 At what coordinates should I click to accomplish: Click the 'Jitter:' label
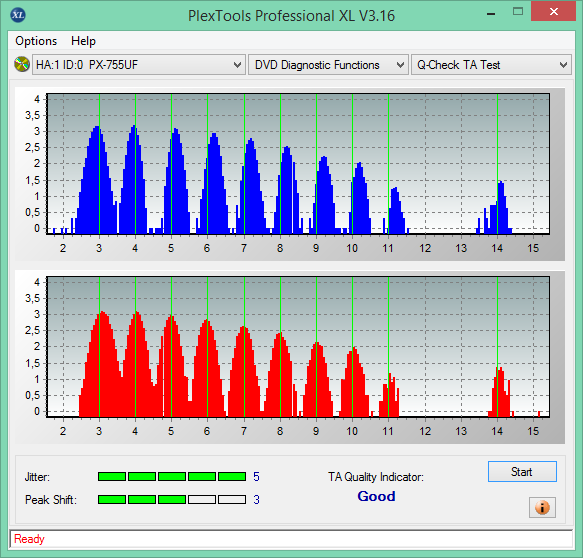(x=37, y=477)
